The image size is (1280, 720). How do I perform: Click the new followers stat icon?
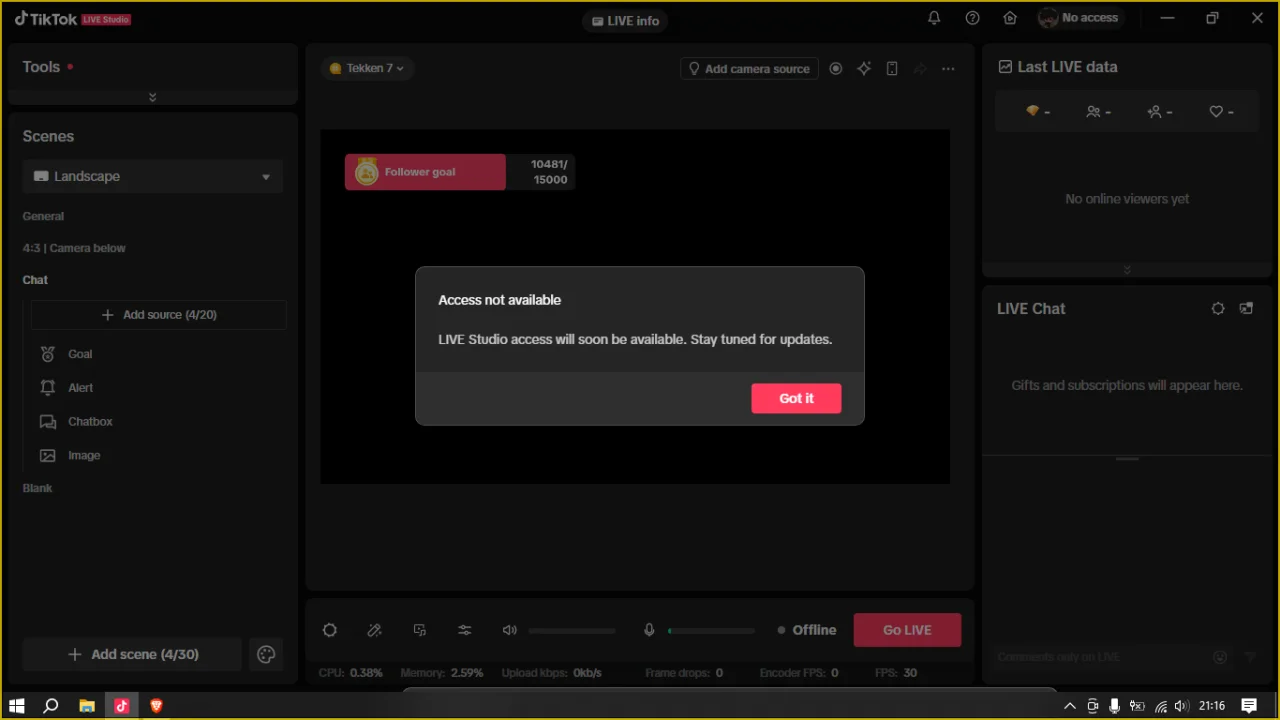pyautogui.click(x=1155, y=112)
